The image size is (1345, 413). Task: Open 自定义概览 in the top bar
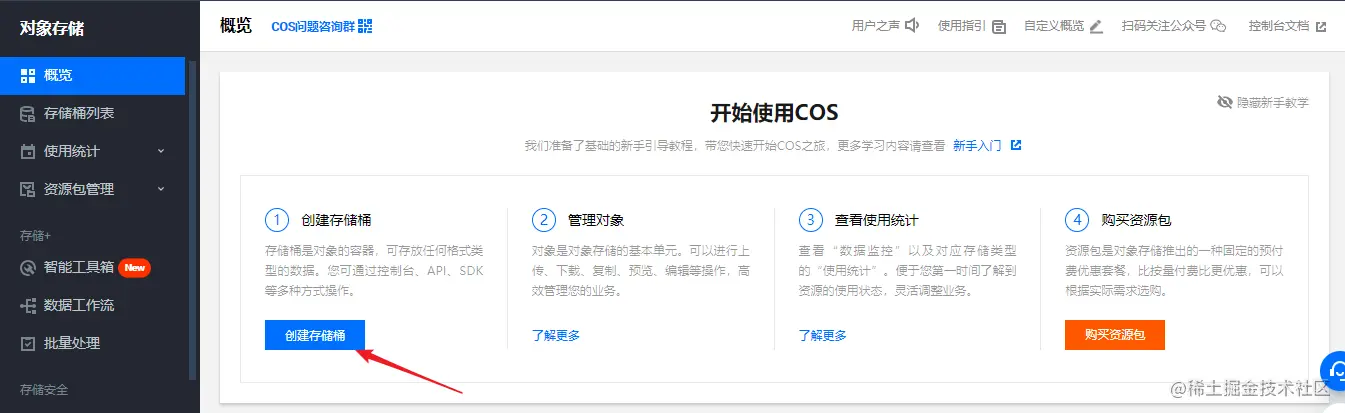(x=1054, y=26)
